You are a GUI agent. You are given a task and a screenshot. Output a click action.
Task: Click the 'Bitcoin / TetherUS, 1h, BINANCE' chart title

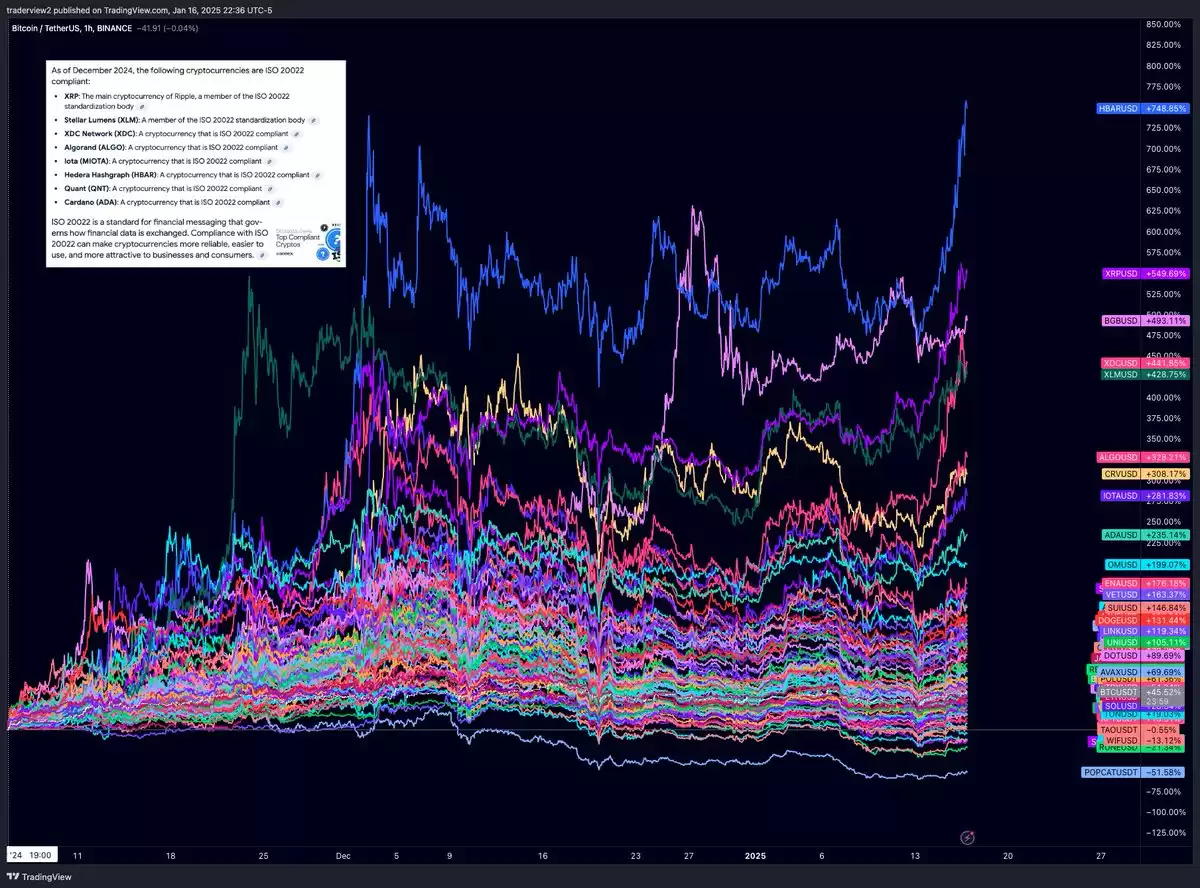coord(72,28)
